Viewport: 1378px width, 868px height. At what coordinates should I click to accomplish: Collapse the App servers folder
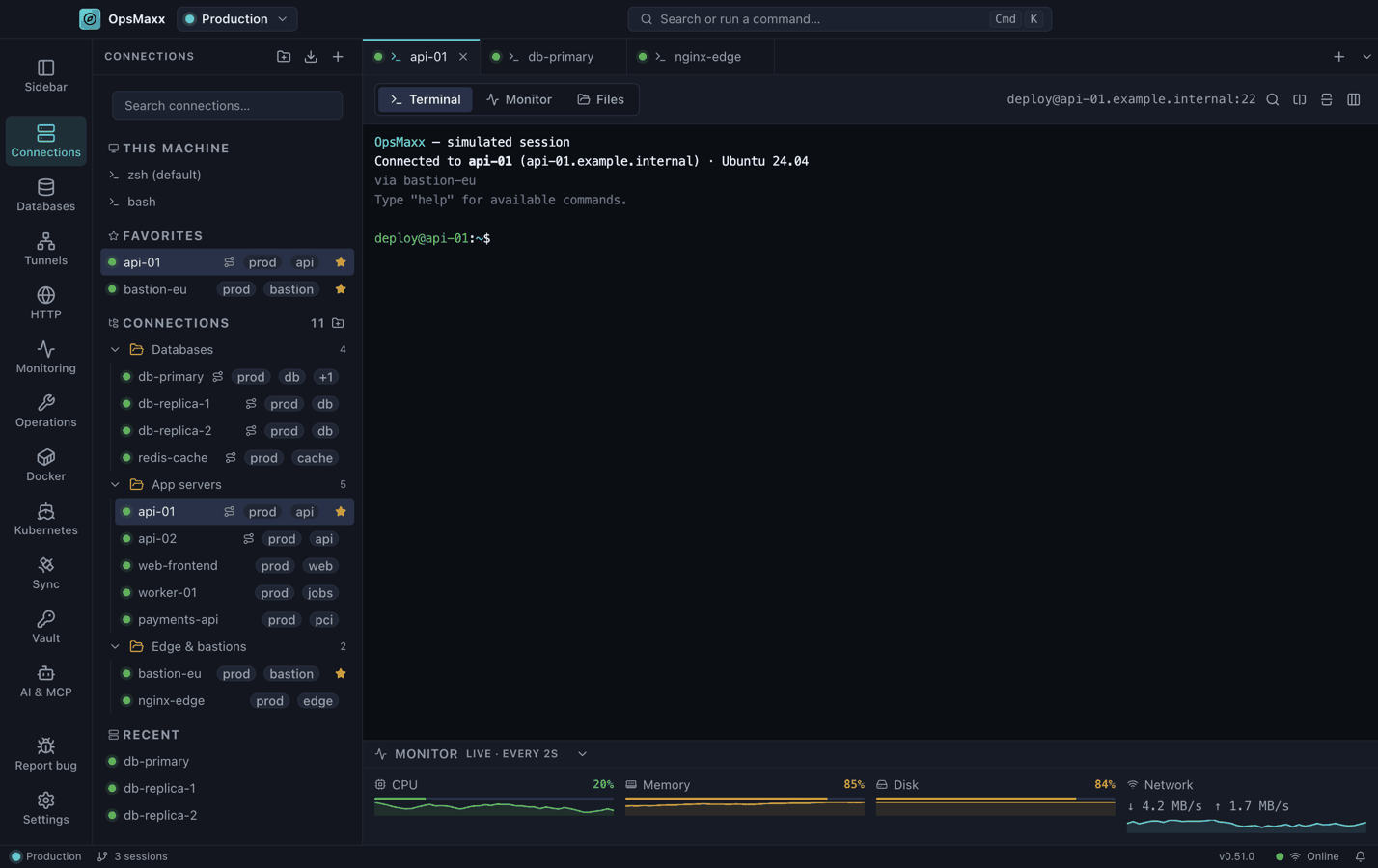115,485
